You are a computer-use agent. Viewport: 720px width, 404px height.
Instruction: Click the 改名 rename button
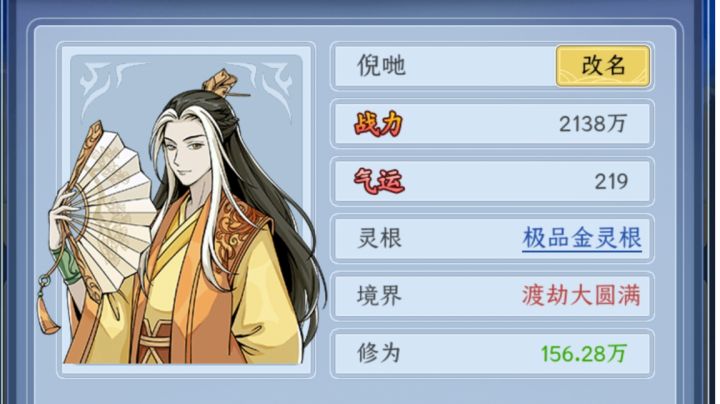603,66
